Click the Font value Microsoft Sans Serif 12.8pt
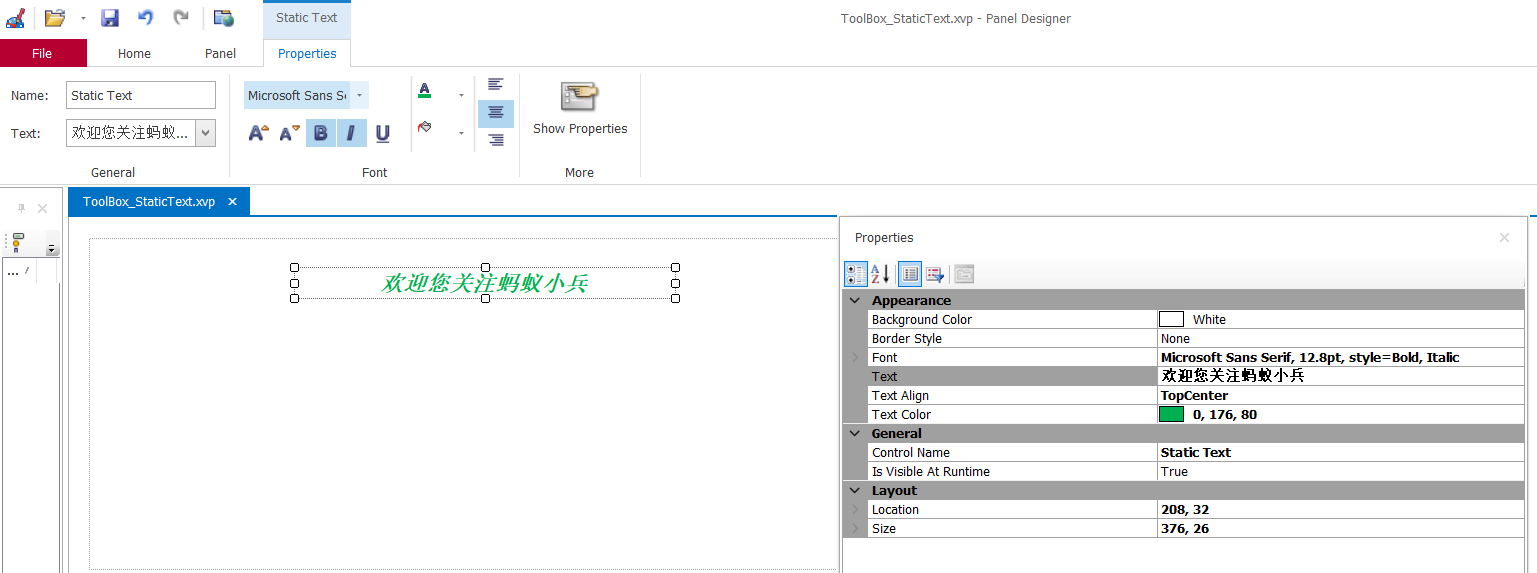The height and width of the screenshot is (573, 1537). (x=1310, y=358)
